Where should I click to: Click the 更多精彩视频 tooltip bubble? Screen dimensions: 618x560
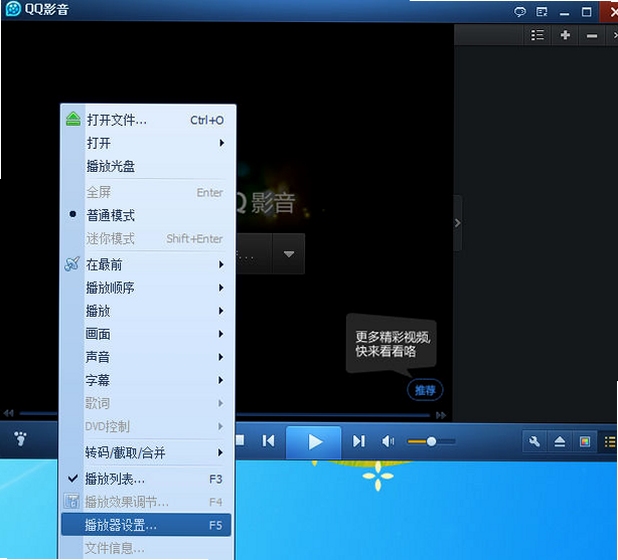point(391,344)
